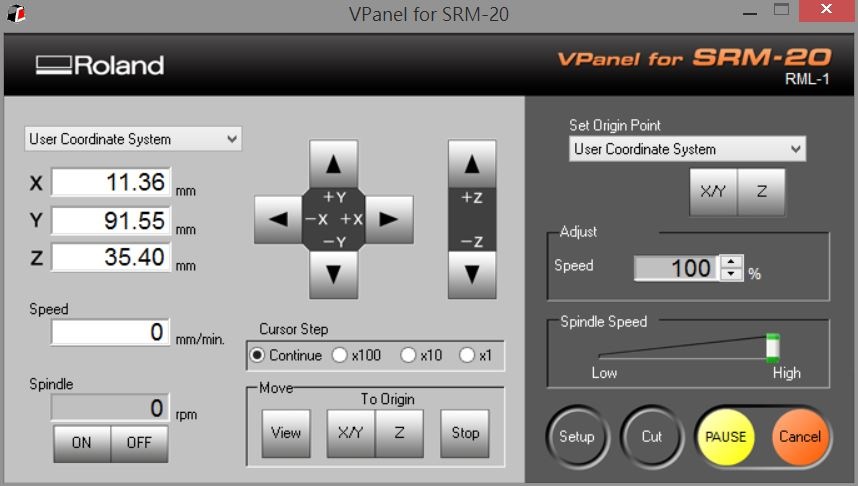The width and height of the screenshot is (858, 486).
Task: Lower the spindle with -Z arrow
Action: coord(472,274)
